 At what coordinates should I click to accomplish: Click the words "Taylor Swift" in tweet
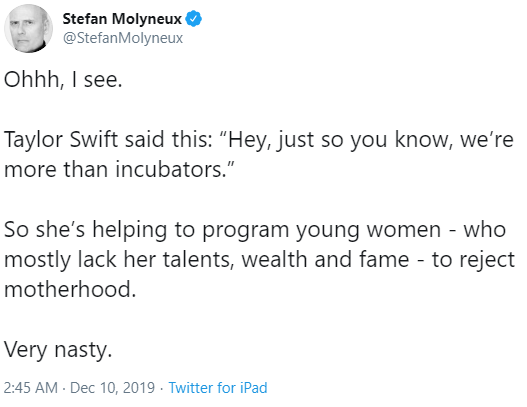coord(61,140)
